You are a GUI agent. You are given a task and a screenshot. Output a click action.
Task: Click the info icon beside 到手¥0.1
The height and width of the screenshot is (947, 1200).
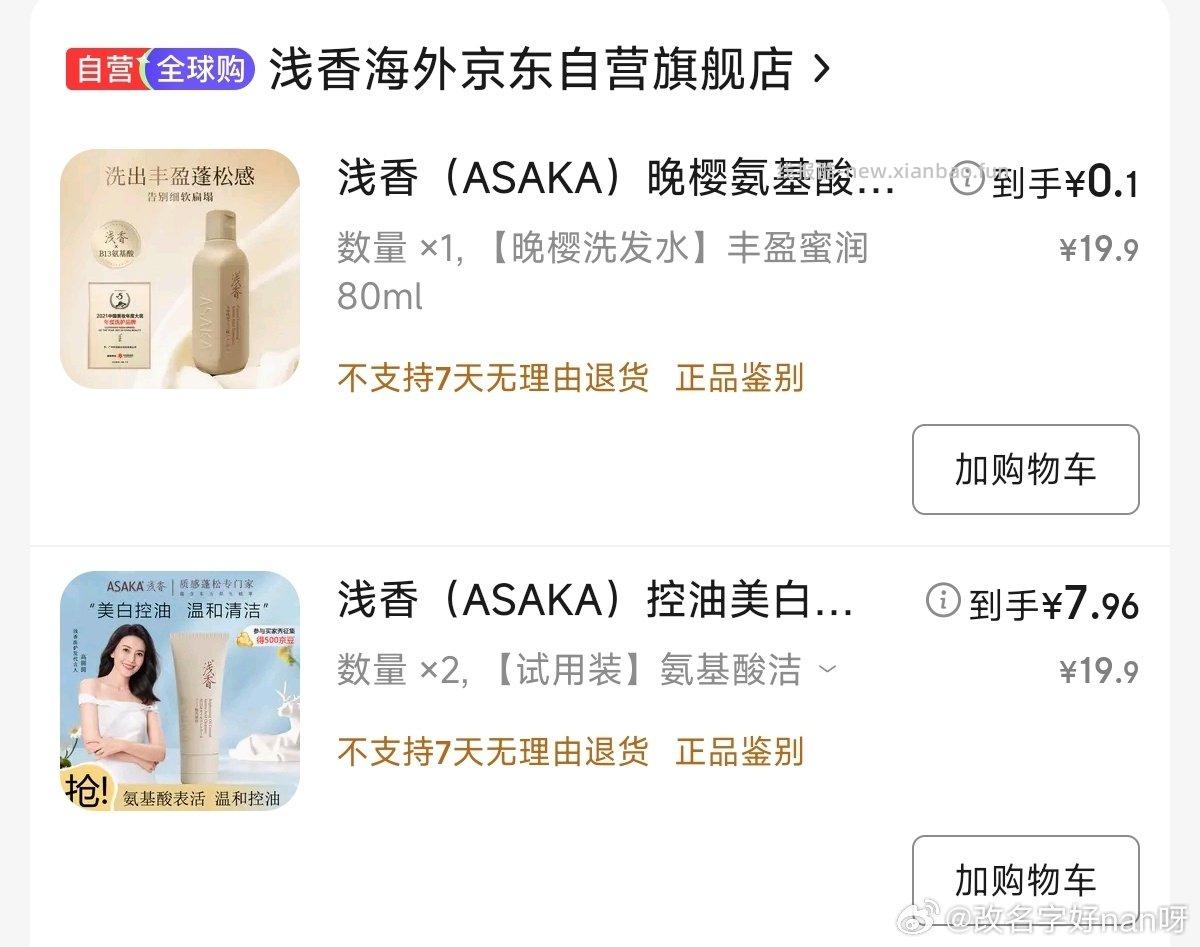click(x=967, y=177)
